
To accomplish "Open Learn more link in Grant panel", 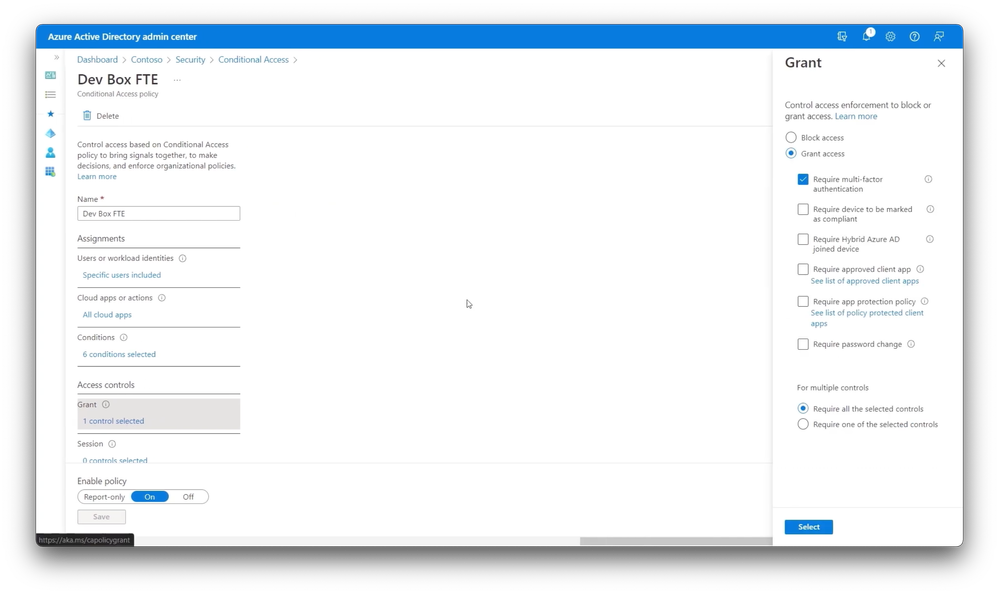I will click(x=856, y=116).
